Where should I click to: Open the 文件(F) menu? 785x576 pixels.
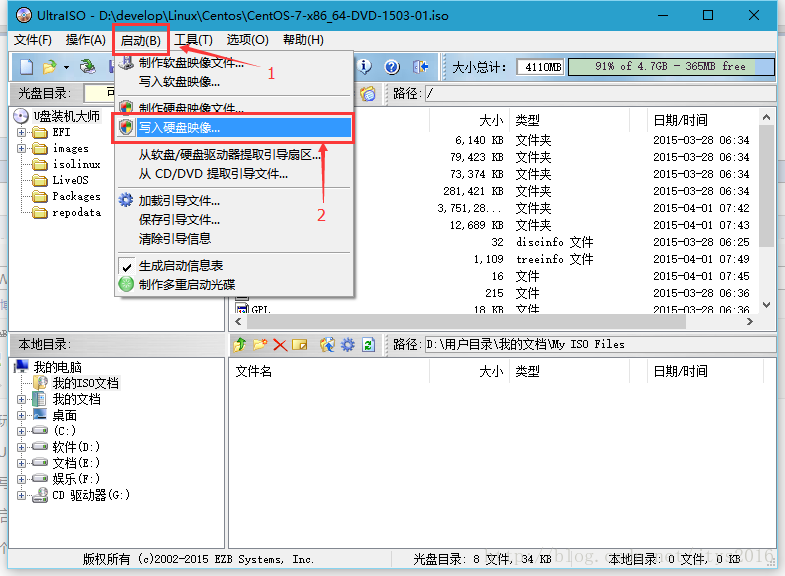point(33,40)
